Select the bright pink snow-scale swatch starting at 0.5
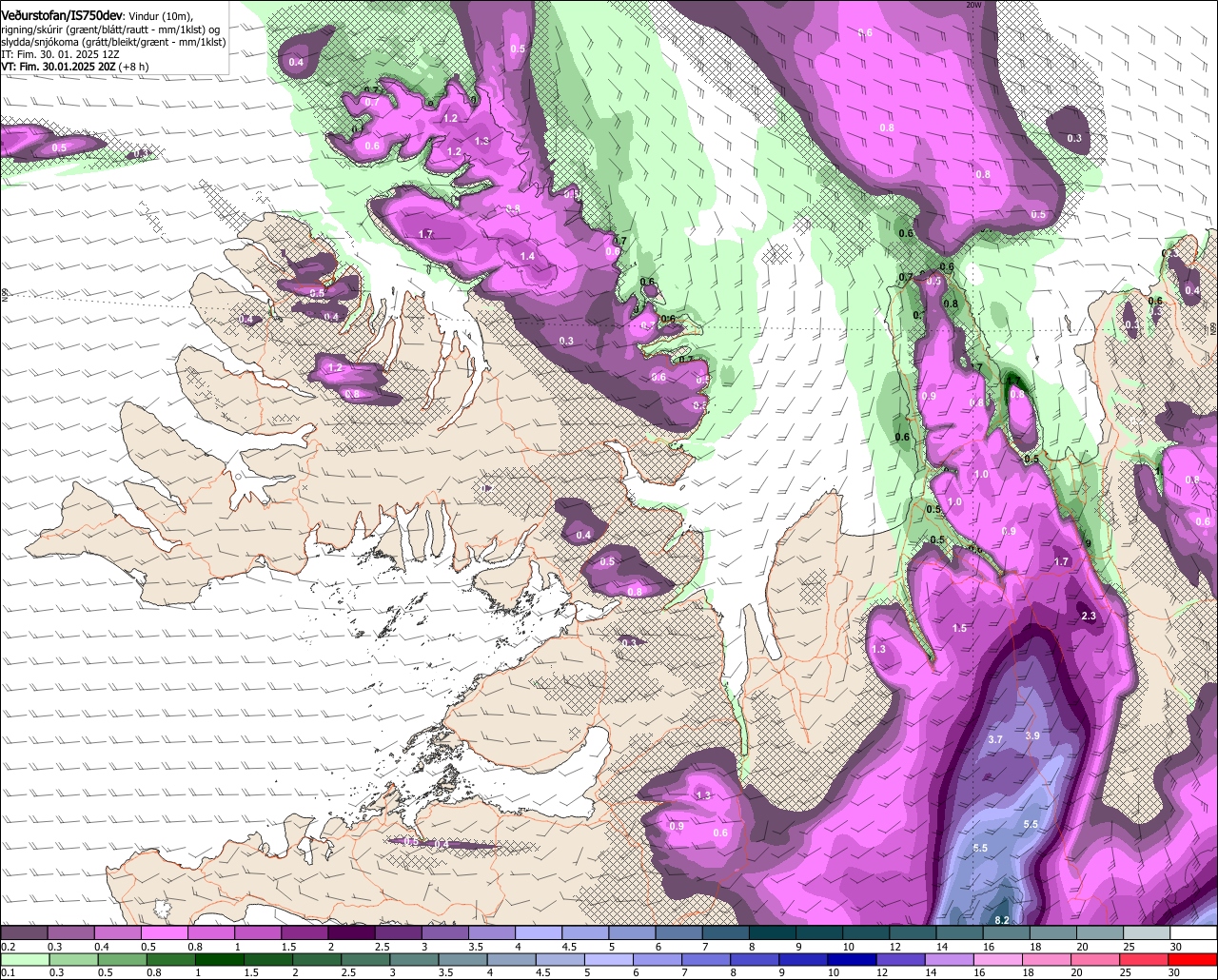The image size is (1218, 980). (x=164, y=932)
